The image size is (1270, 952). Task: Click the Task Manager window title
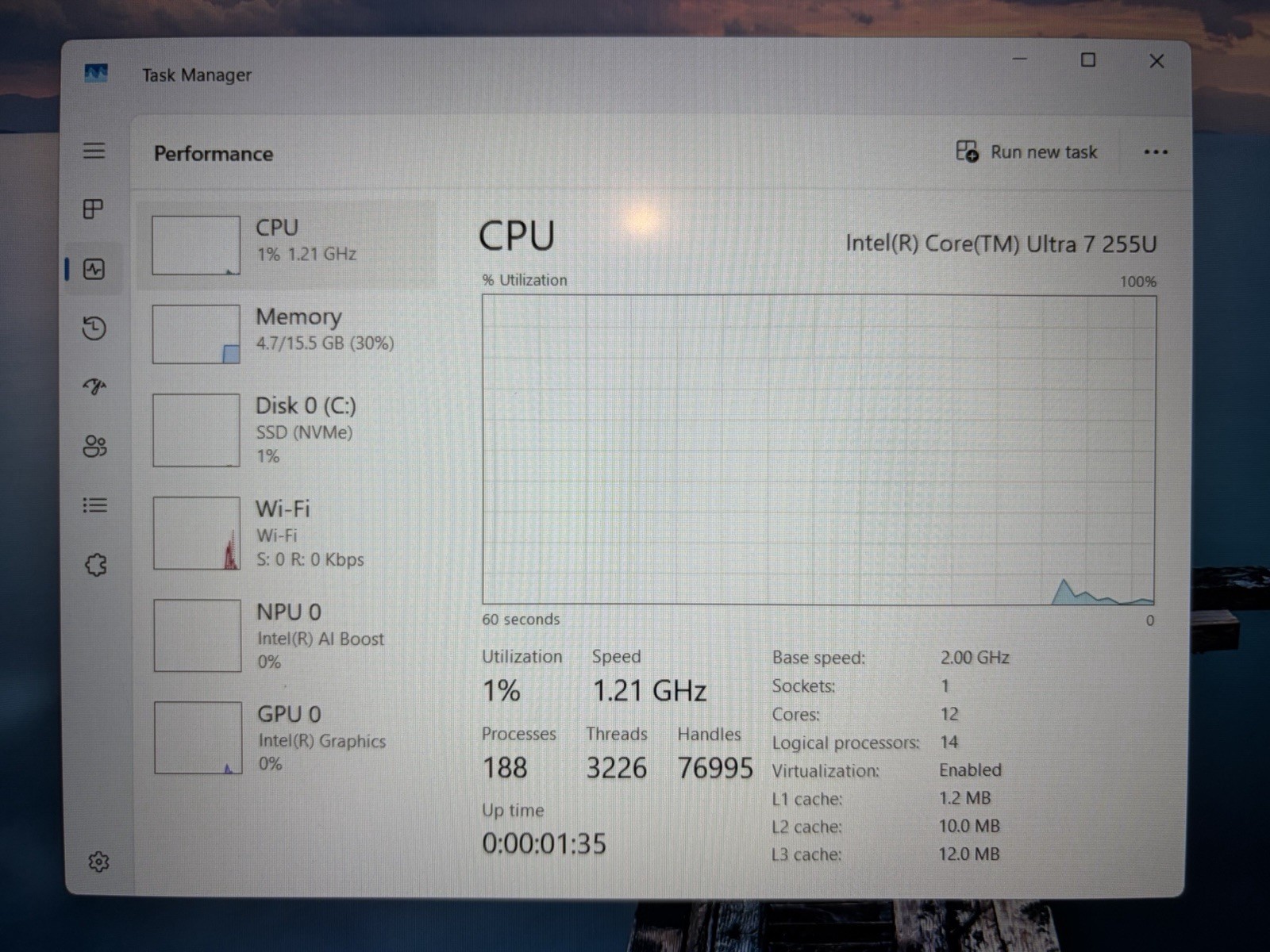tap(197, 75)
